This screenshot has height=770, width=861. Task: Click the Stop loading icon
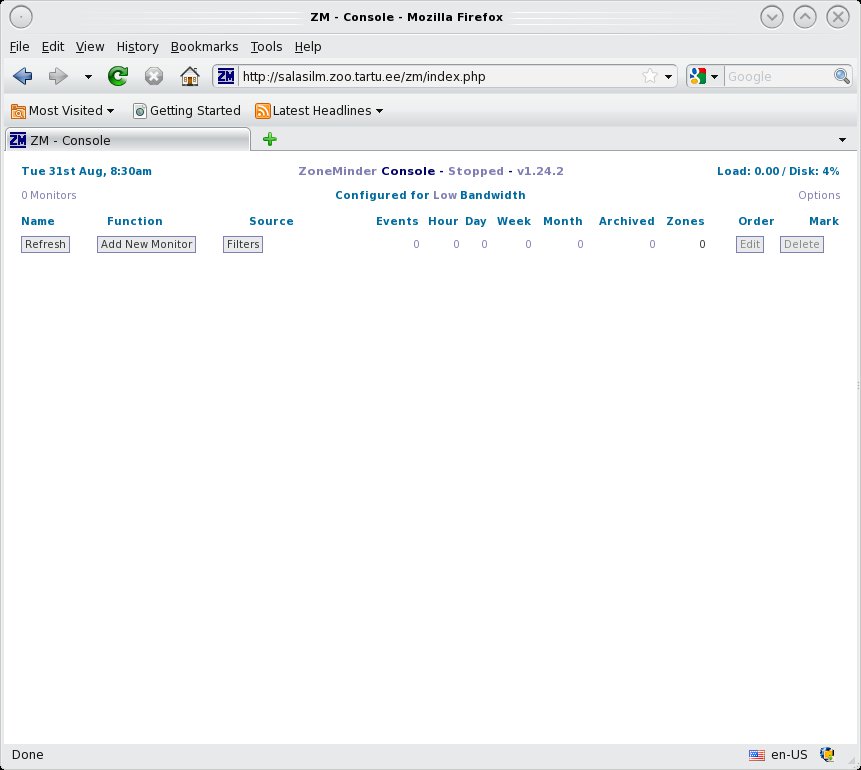[153, 76]
